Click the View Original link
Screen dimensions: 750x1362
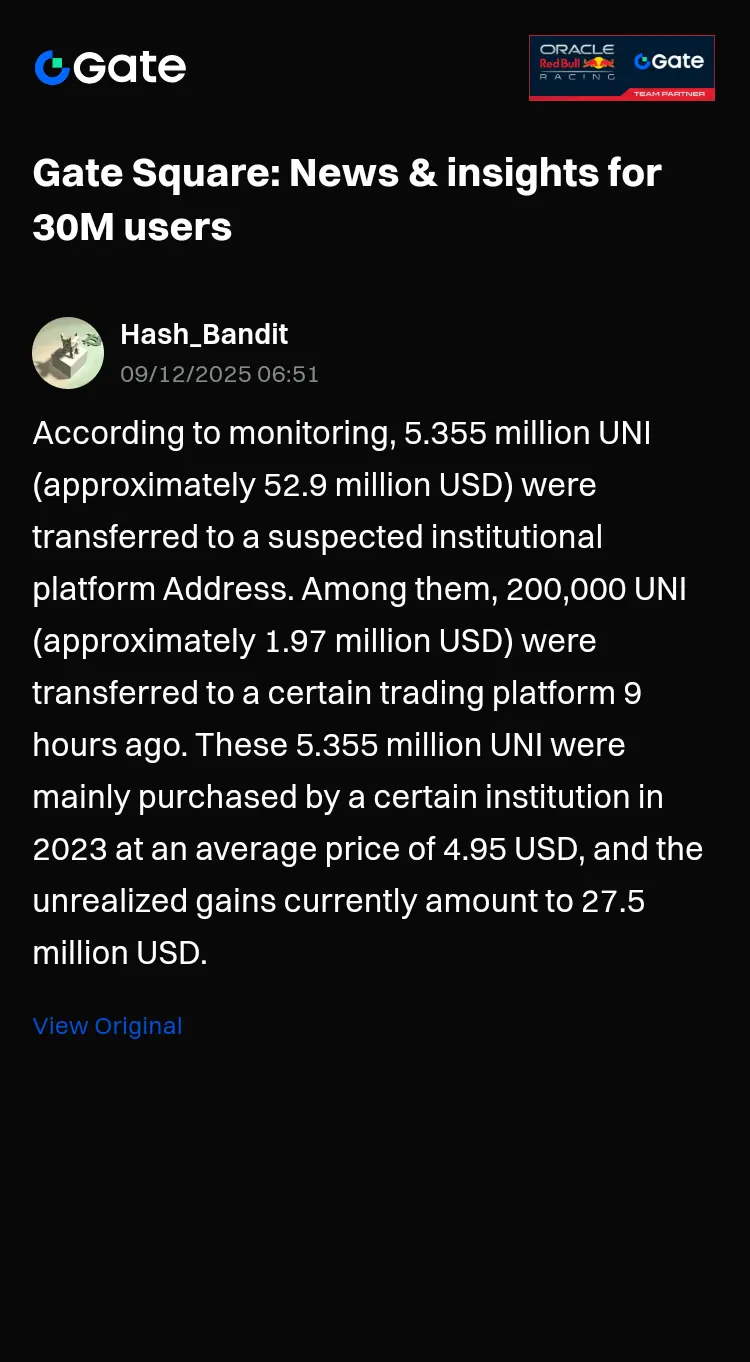click(107, 1026)
